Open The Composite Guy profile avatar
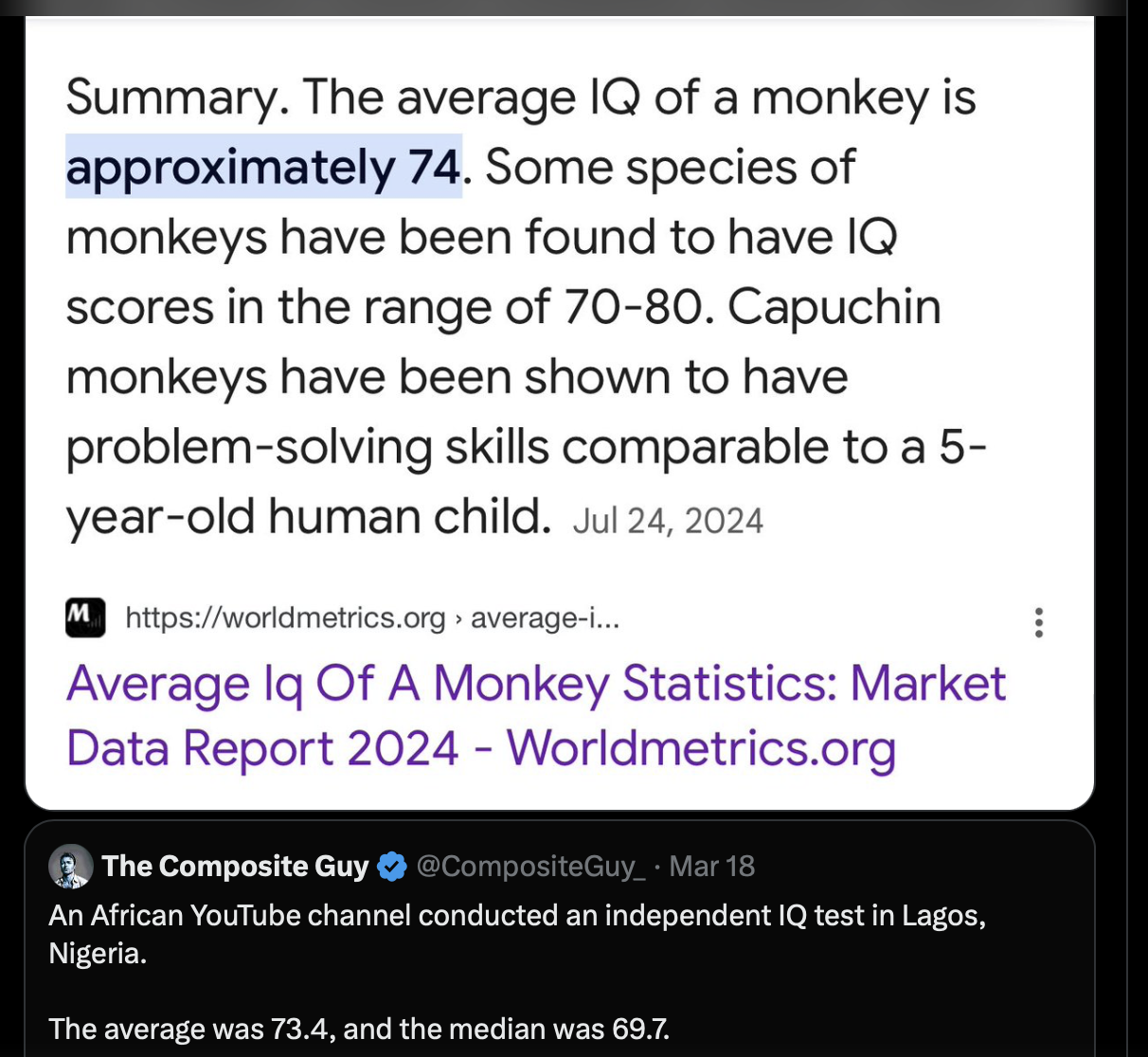 click(71, 867)
